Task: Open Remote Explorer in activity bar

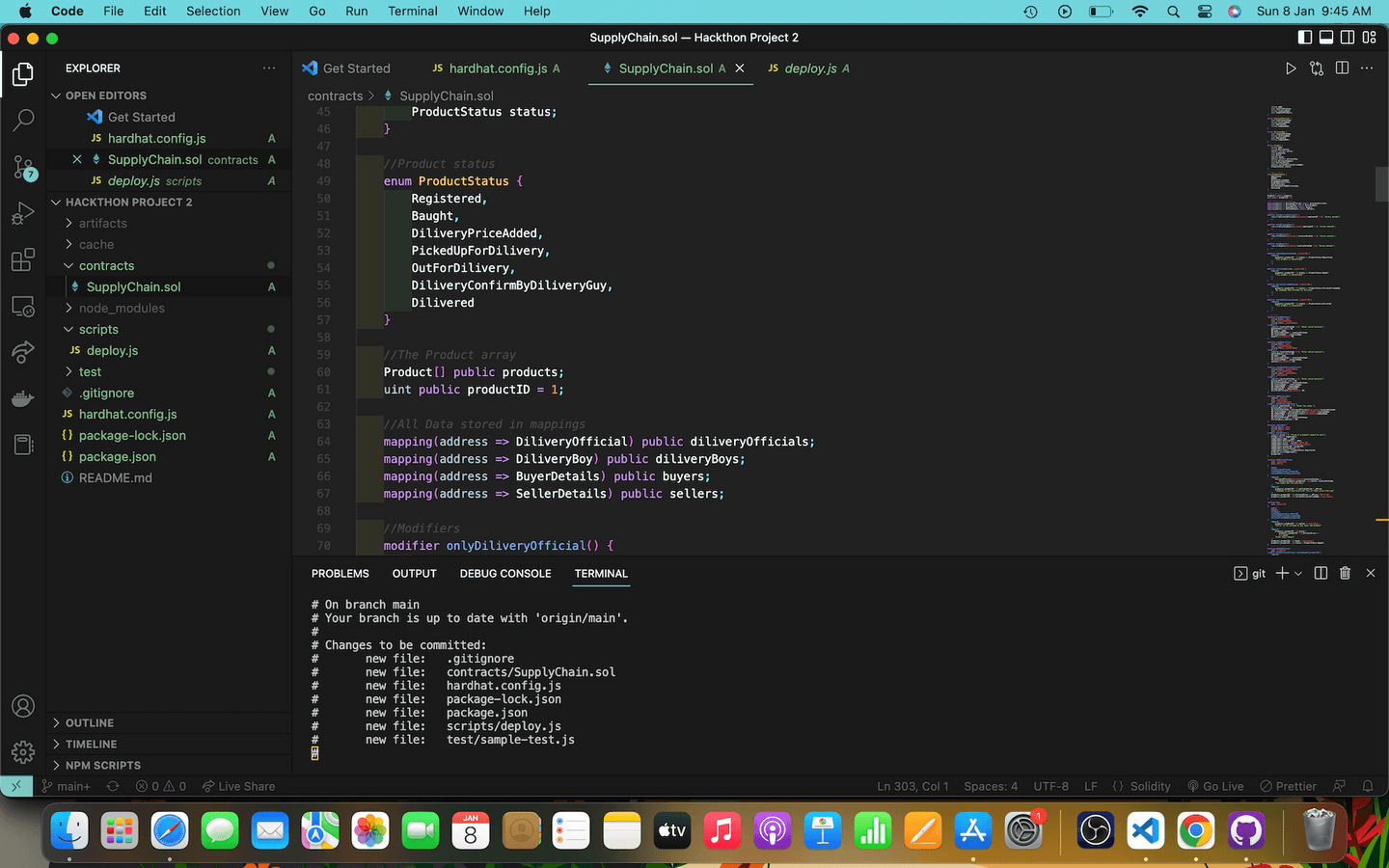Action: [23, 307]
